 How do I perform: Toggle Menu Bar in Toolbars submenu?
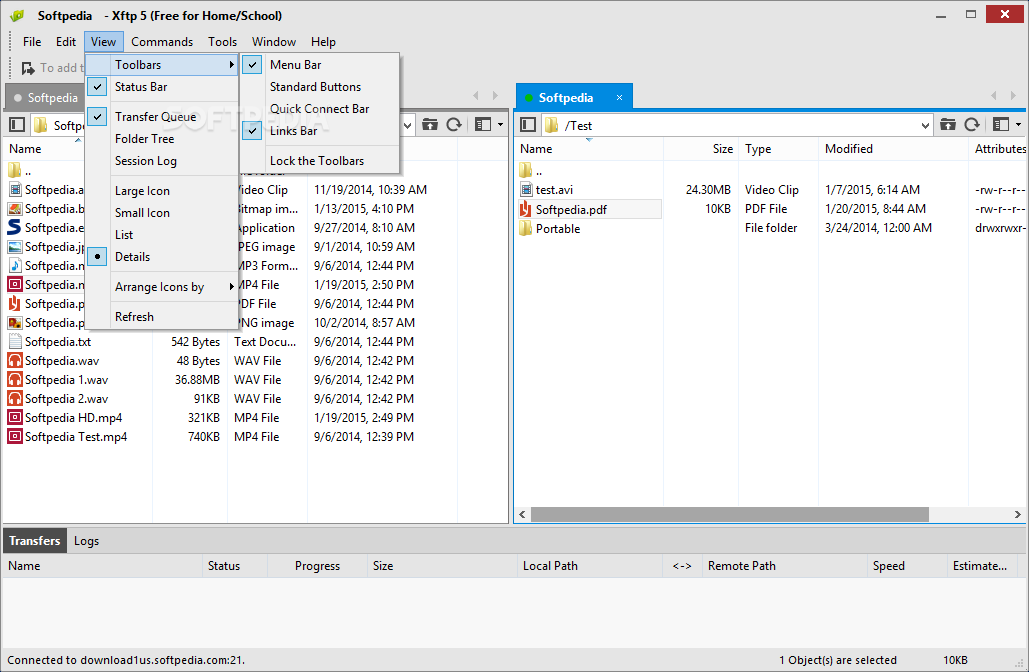(x=320, y=64)
